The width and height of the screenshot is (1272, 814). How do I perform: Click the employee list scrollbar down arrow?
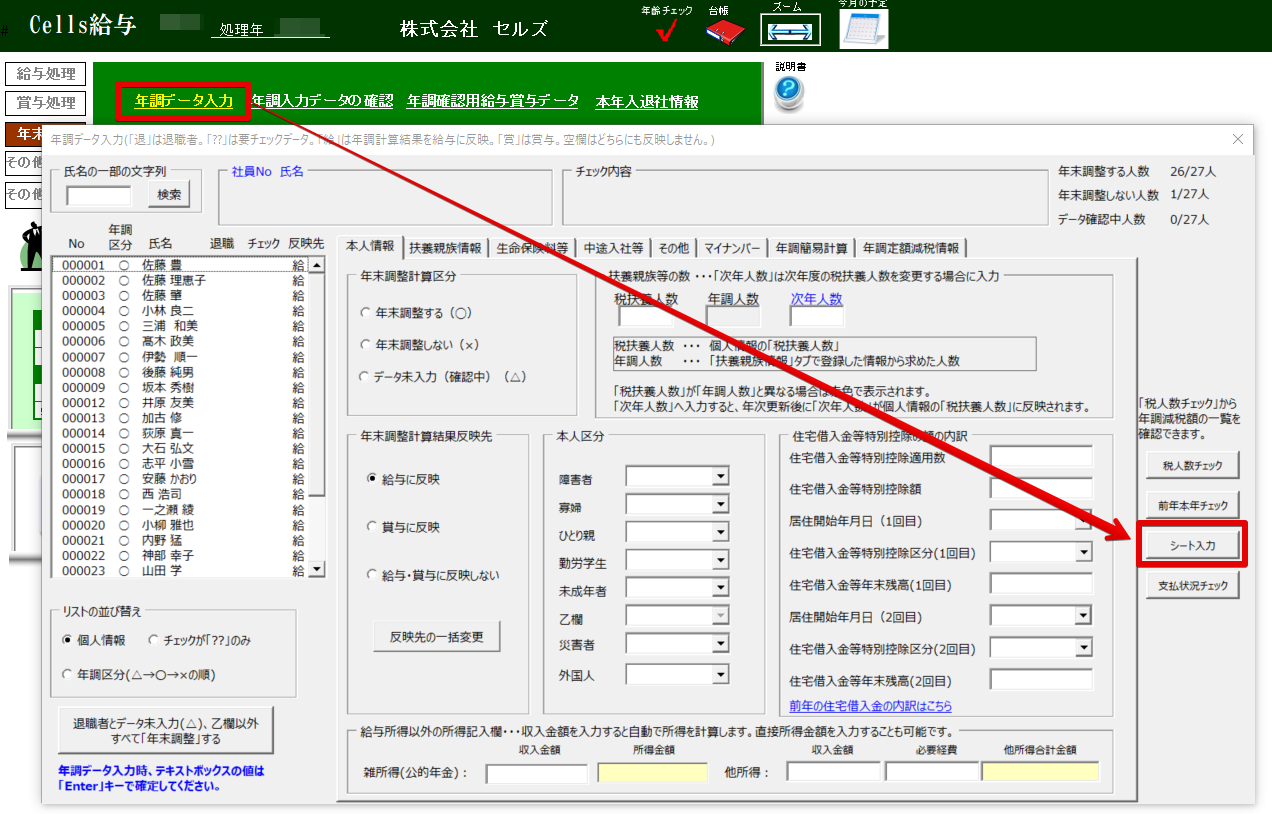[317, 570]
